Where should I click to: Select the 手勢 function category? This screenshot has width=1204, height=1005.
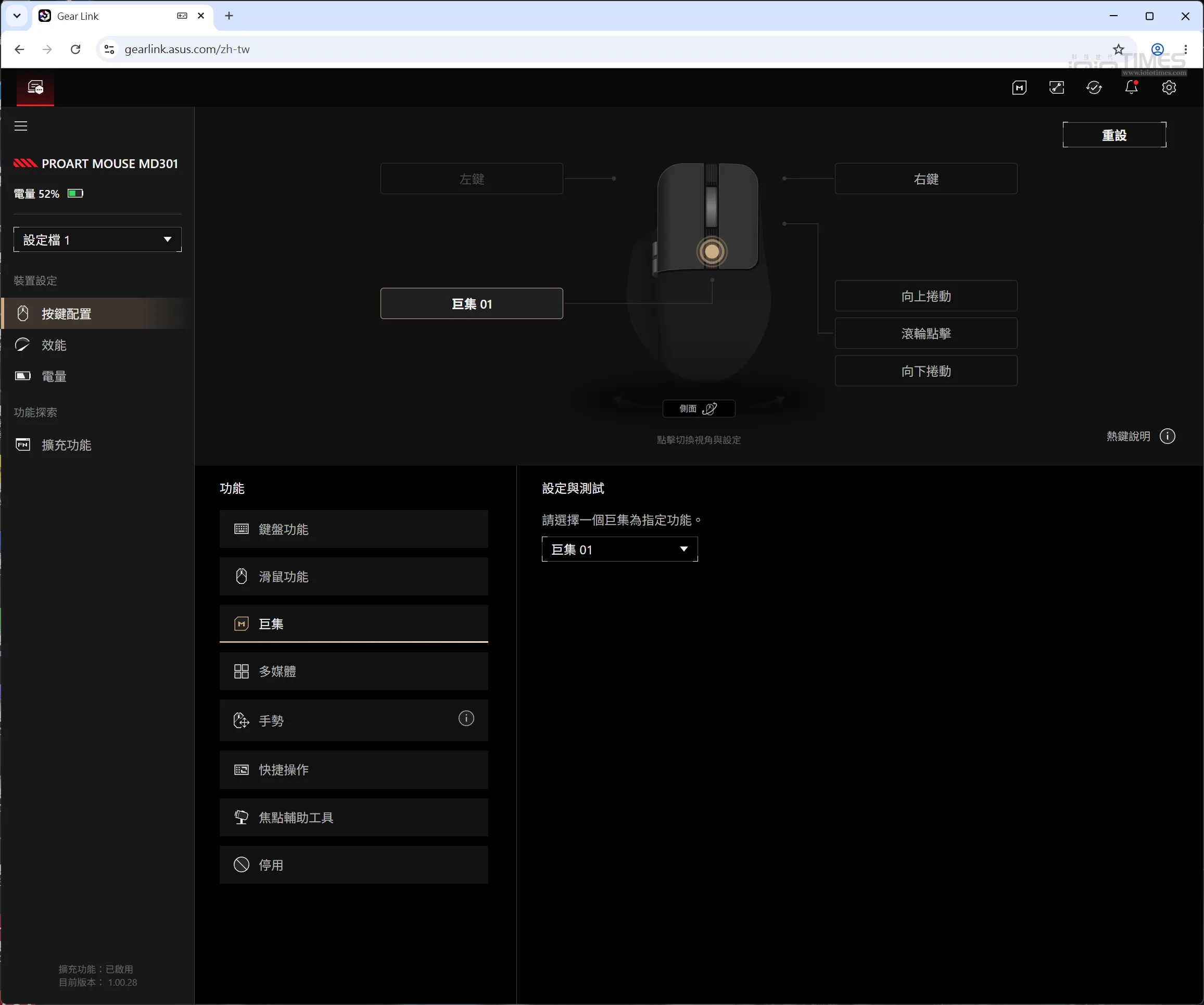click(354, 720)
